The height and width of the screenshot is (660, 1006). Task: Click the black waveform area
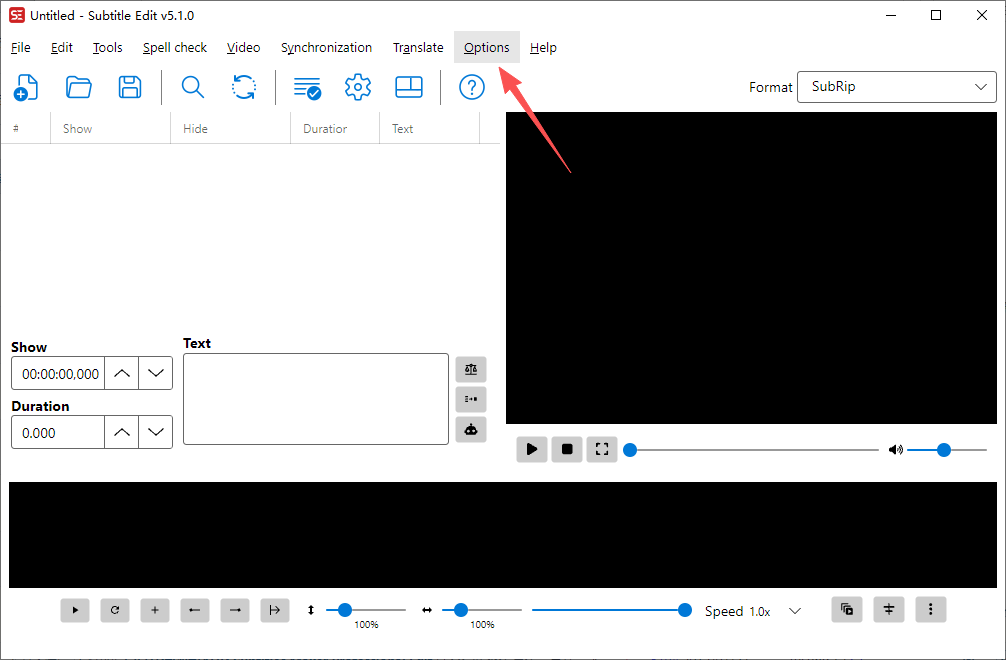503,535
